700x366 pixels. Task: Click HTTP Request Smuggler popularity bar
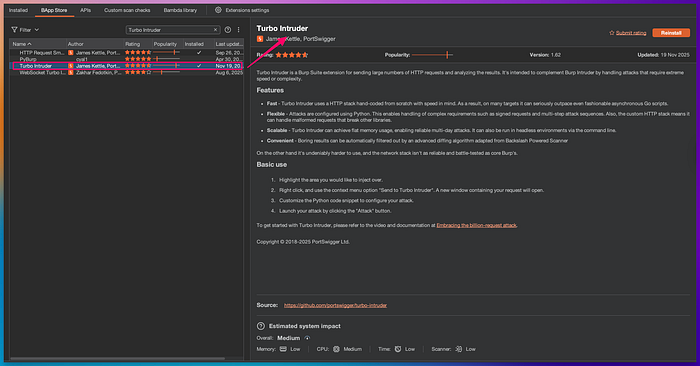pos(167,53)
